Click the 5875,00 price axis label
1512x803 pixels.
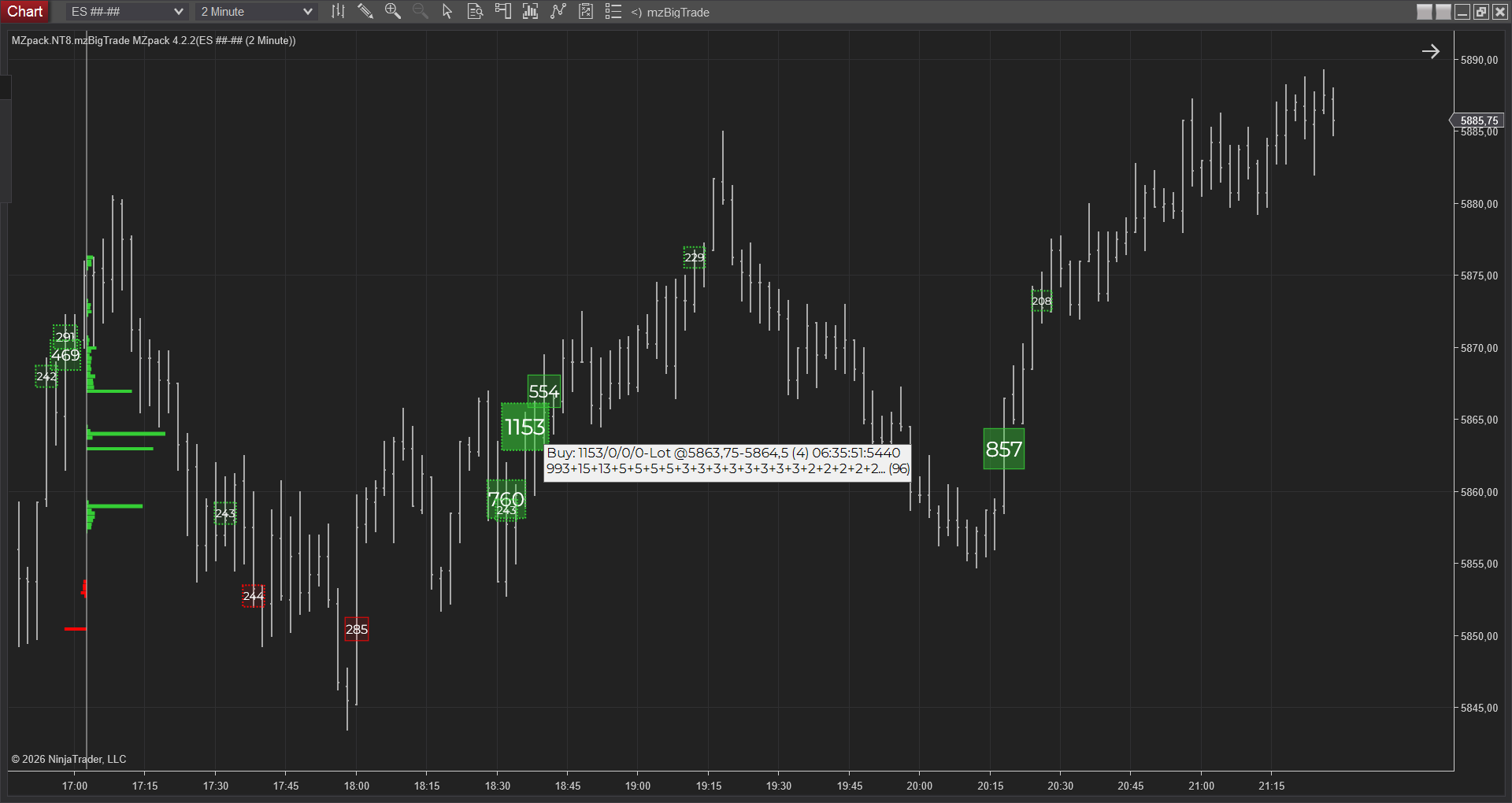1479,276
